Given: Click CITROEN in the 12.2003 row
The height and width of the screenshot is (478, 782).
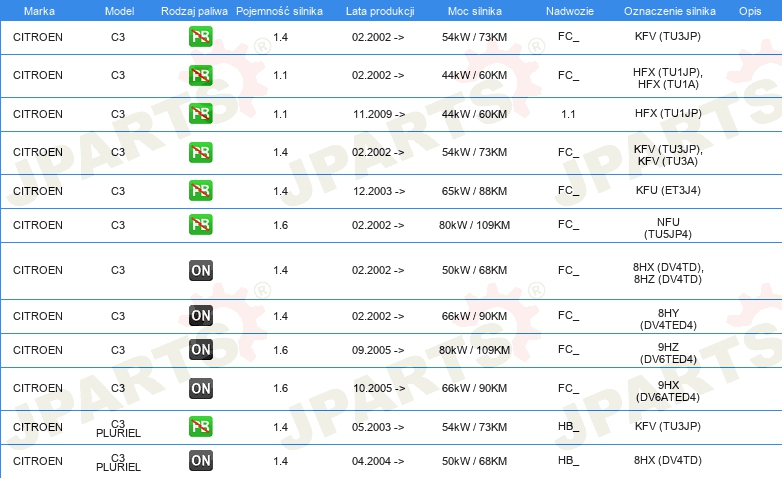Looking at the screenshot, I should point(38,191).
